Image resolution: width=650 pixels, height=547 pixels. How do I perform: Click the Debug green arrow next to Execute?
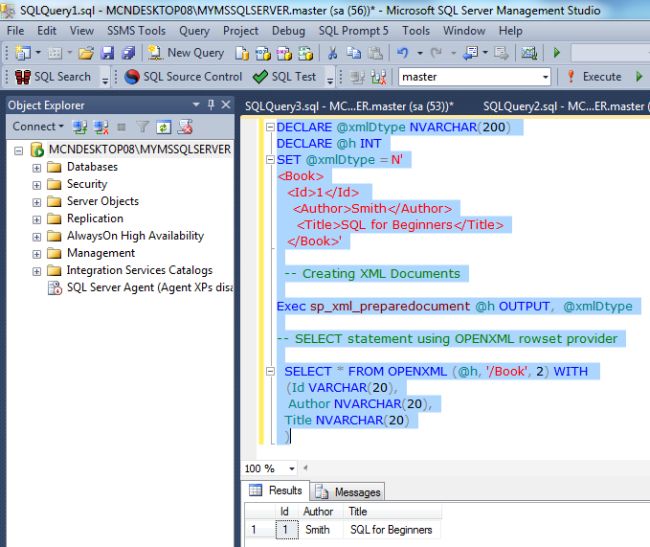(x=639, y=77)
